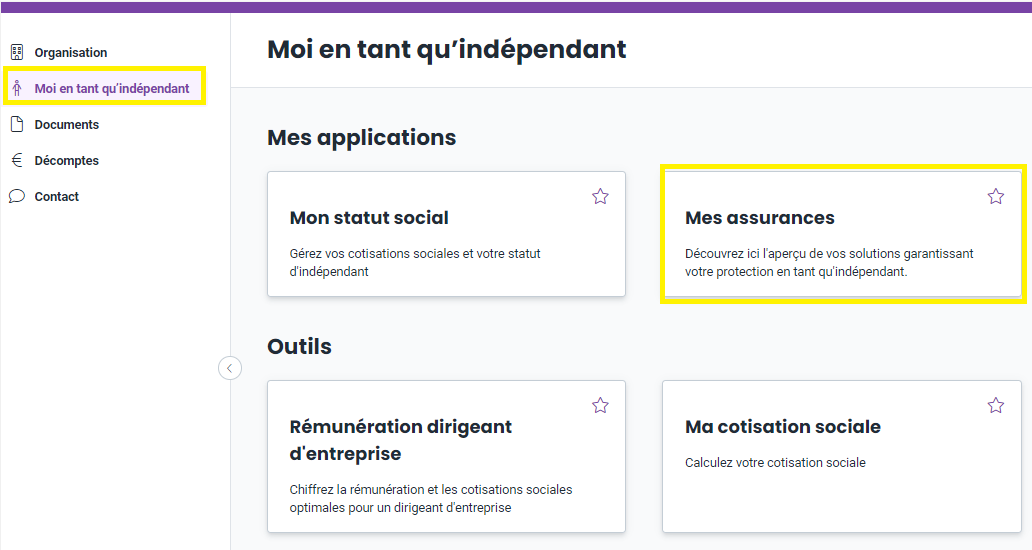
Task: Open the Organisation menu item
Action: (x=70, y=53)
